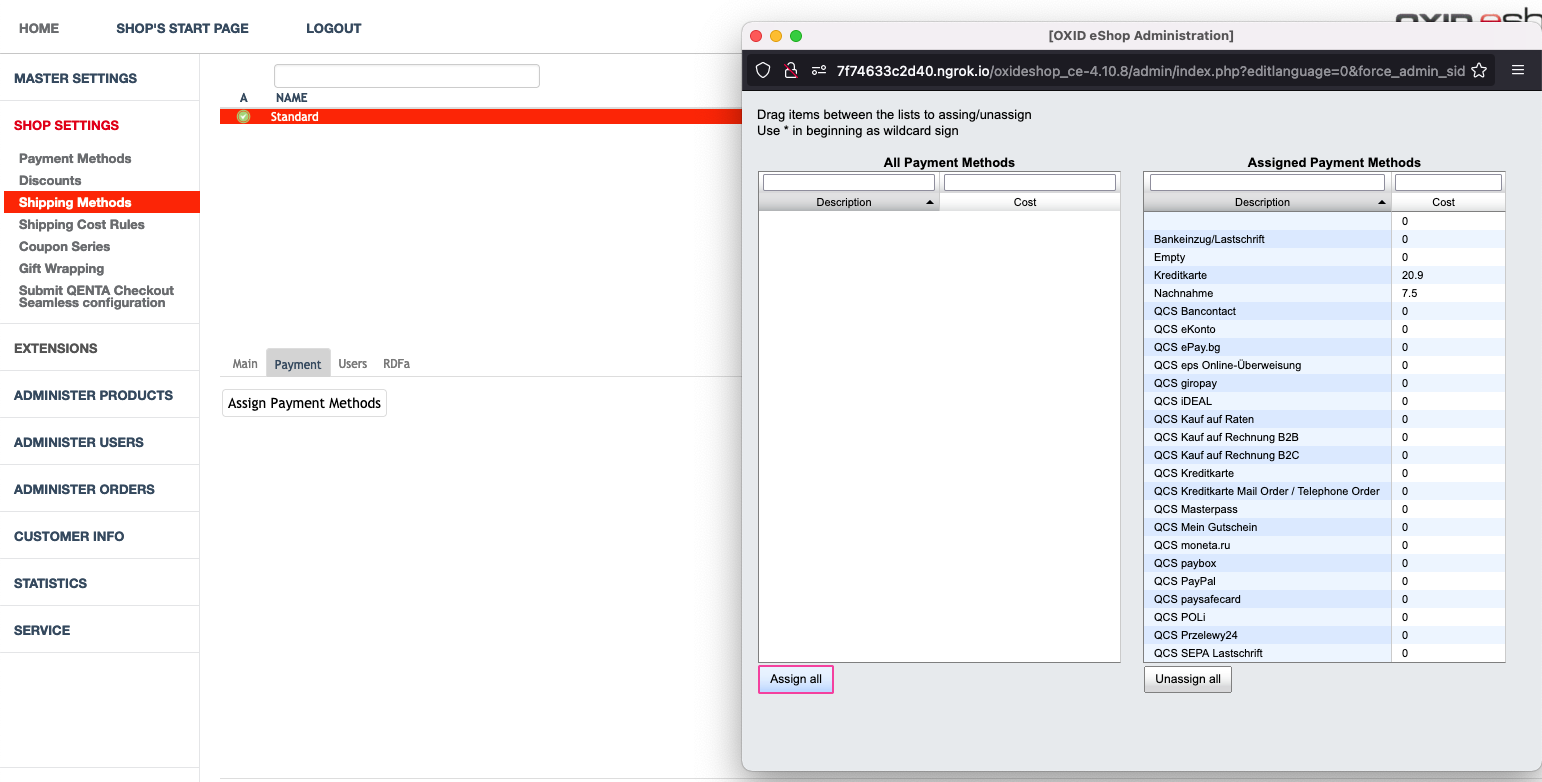This screenshot has height=782, width=1542.
Task: Focus Cost filter in All Payment Methods
Action: pyautogui.click(x=1030, y=182)
